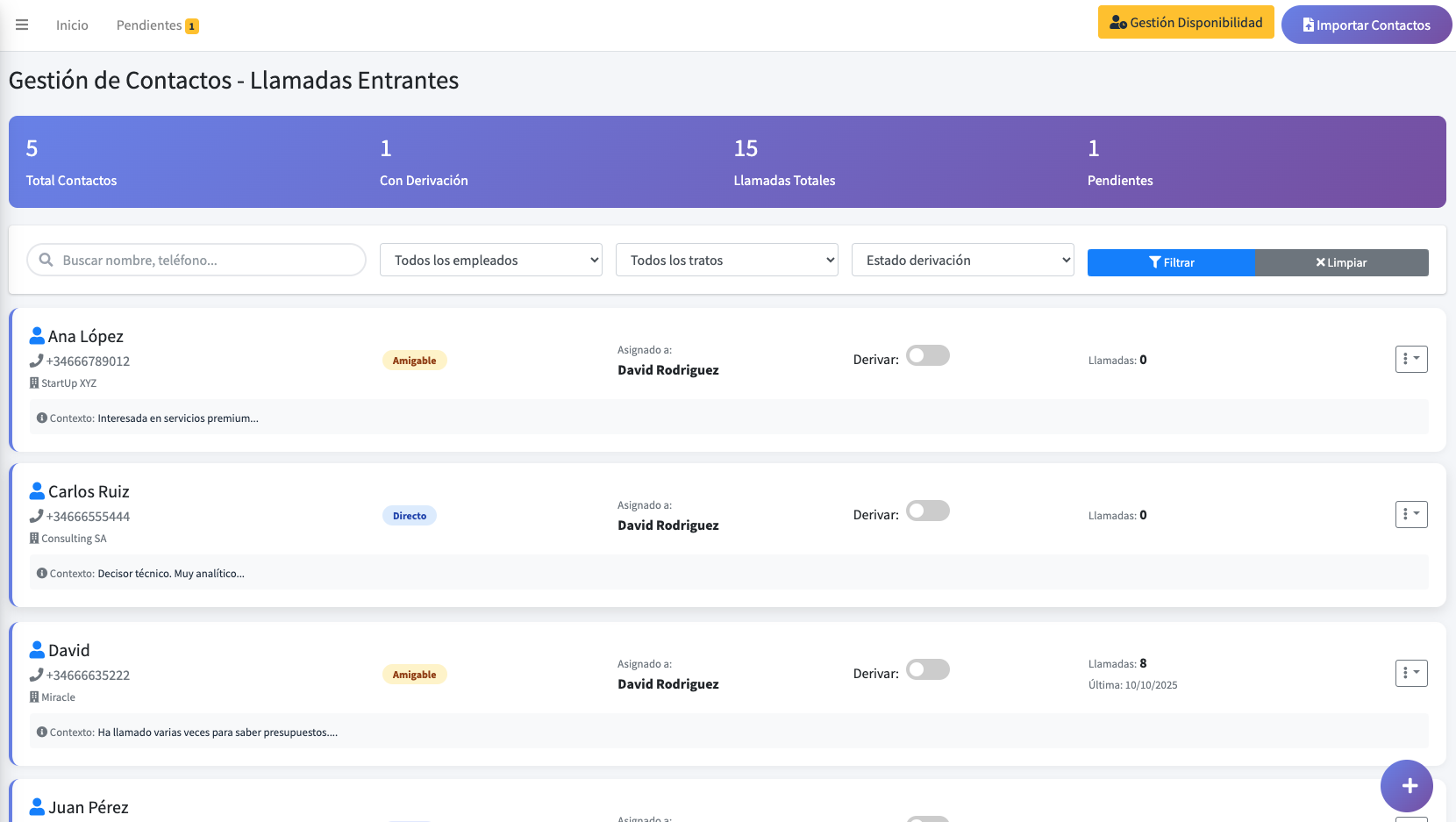Click the magnifier icon in the search bar

point(45,260)
